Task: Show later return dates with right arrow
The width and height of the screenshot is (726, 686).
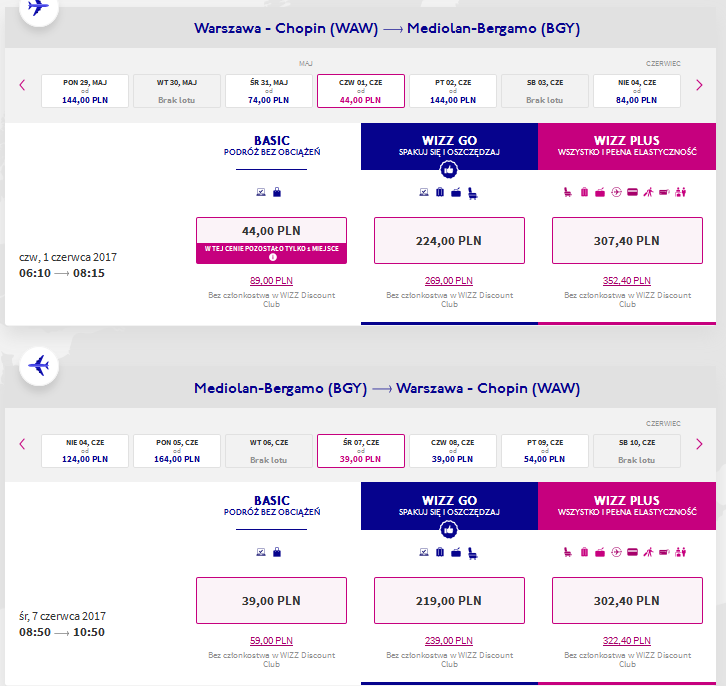Action: (x=699, y=444)
